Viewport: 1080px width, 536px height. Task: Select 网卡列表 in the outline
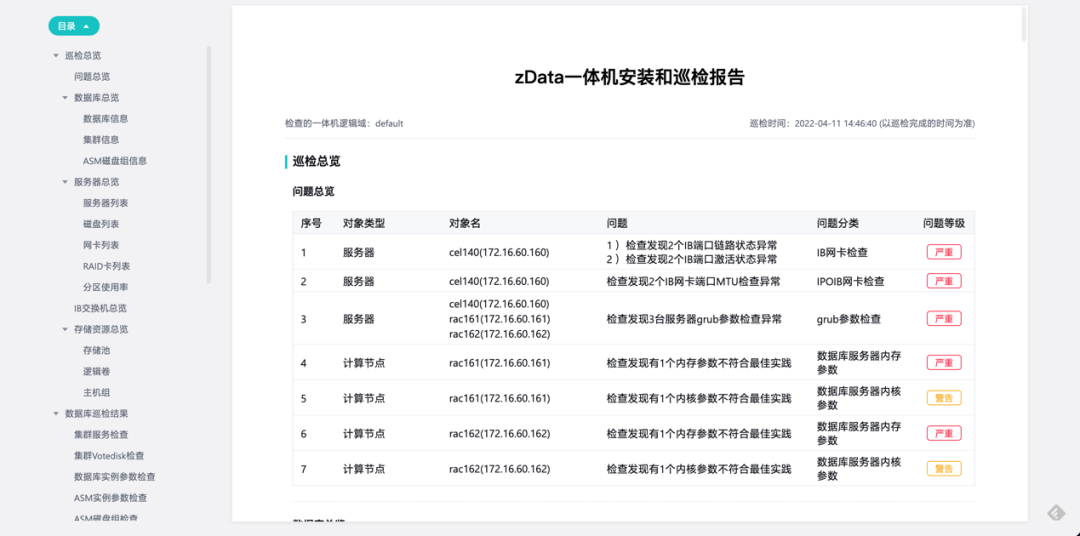pyautogui.click(x=101, y=245)
